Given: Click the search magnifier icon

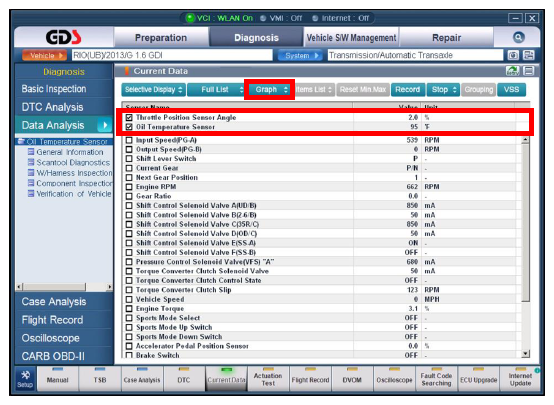Looking at the screenshot, I should (x=518, y=37).
